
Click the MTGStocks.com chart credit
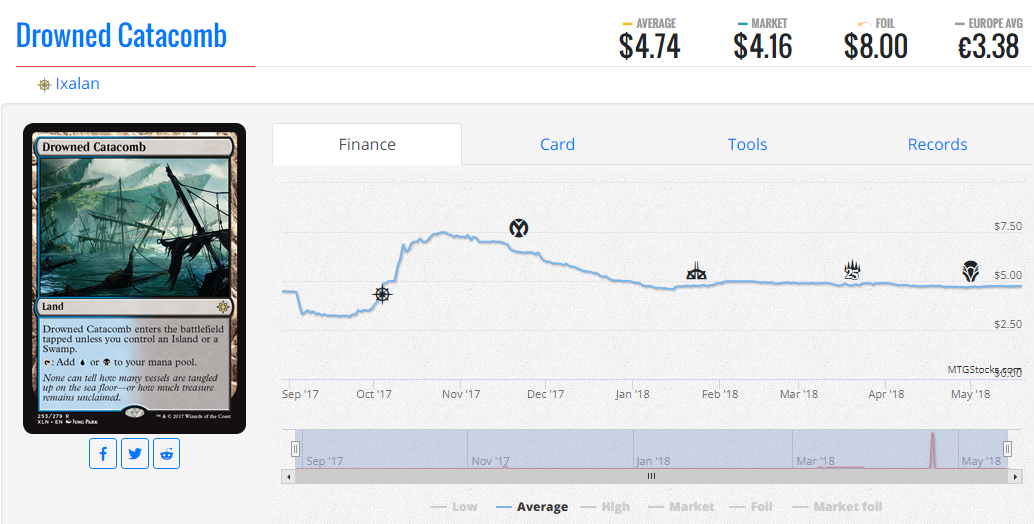click(x=985, y=369)
